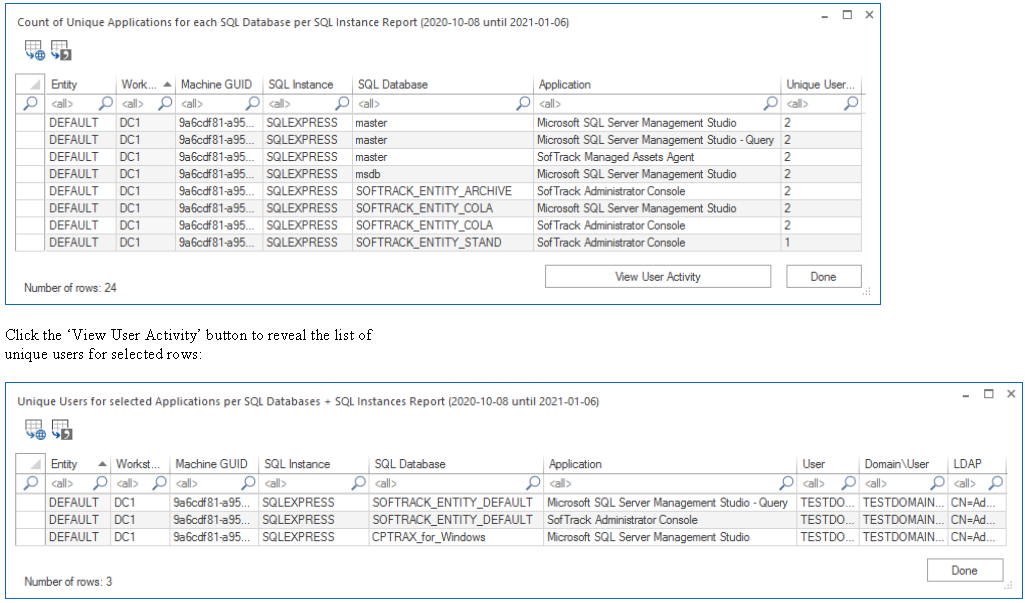
Task: Click Done in Count of Unique Applications report
Action: pos(823,277)
